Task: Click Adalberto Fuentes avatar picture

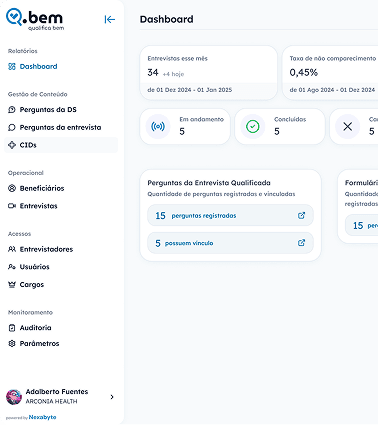Action: pos(14,397)
